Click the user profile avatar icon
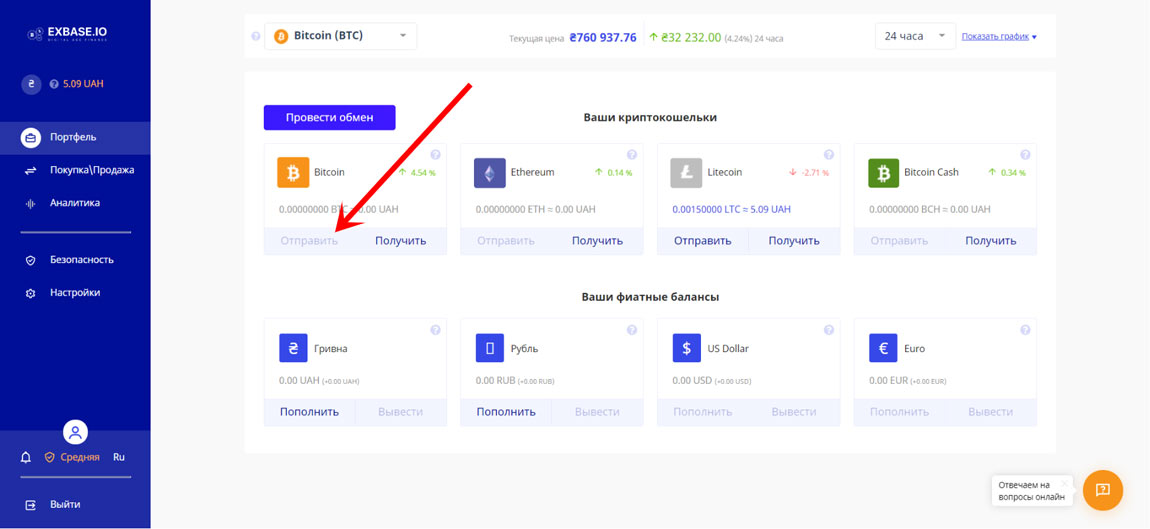The image size is (1150, 529). [x=76, y=432]
